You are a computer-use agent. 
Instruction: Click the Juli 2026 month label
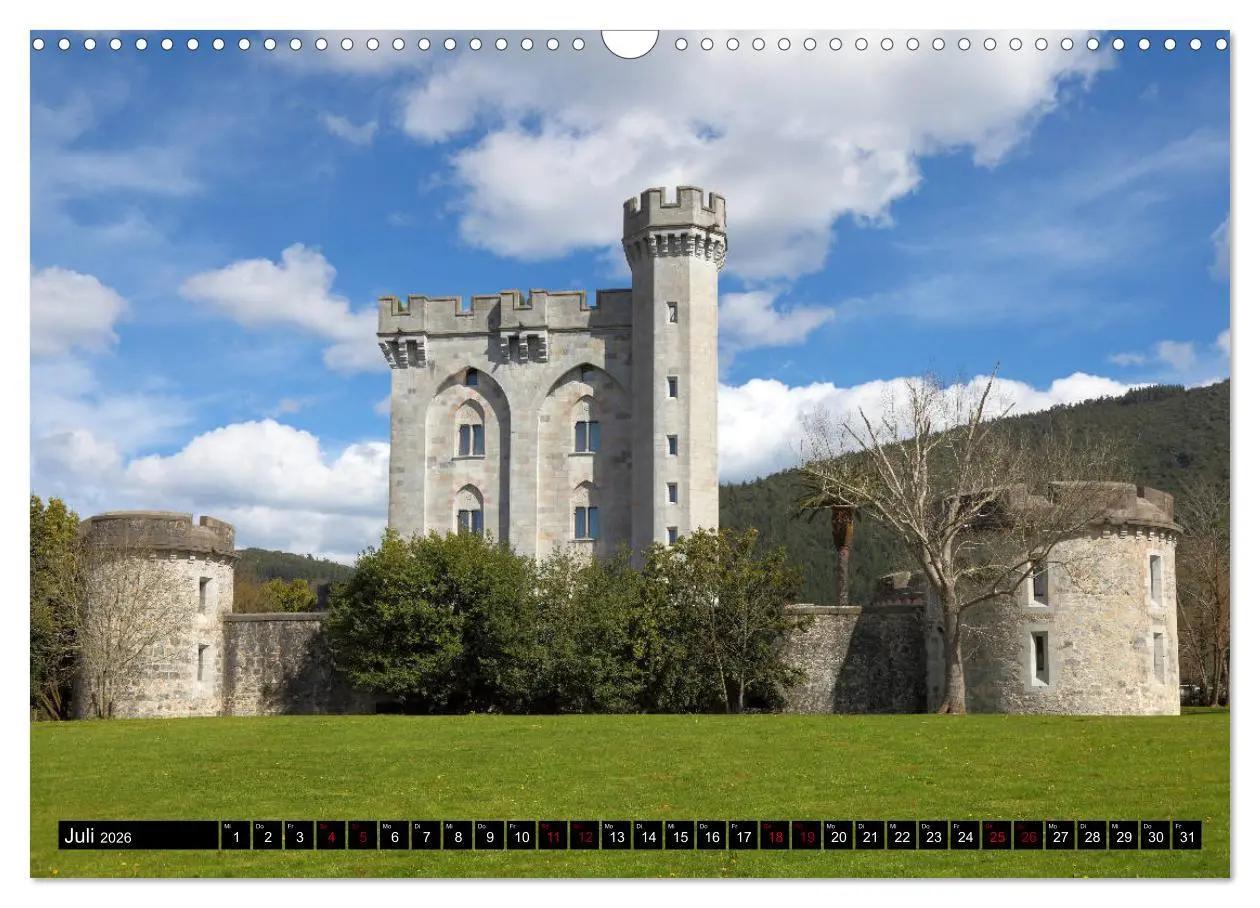tap(98, 837)
